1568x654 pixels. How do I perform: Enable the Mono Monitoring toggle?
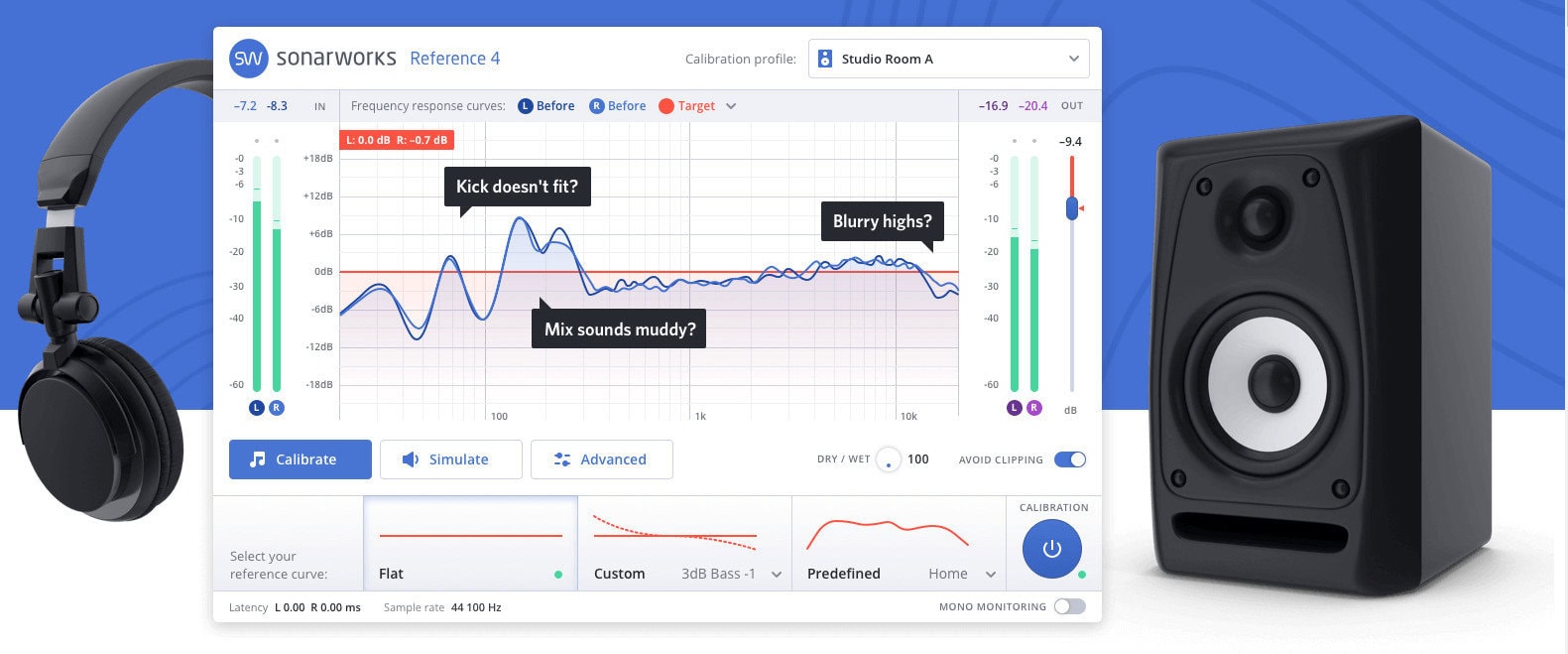pyautogui.click(x=1070, y=606)
